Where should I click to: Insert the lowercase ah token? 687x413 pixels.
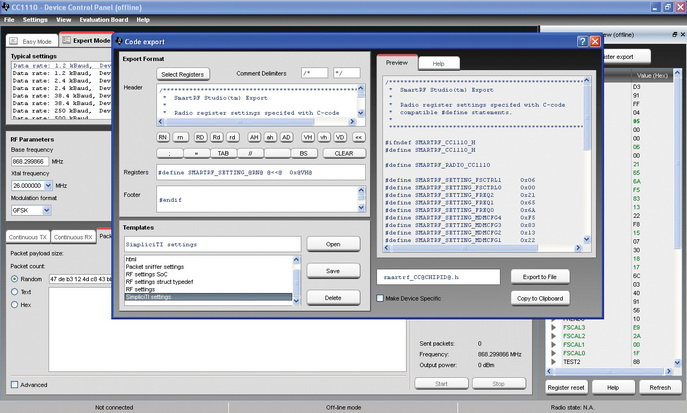(x=270, y=137)
